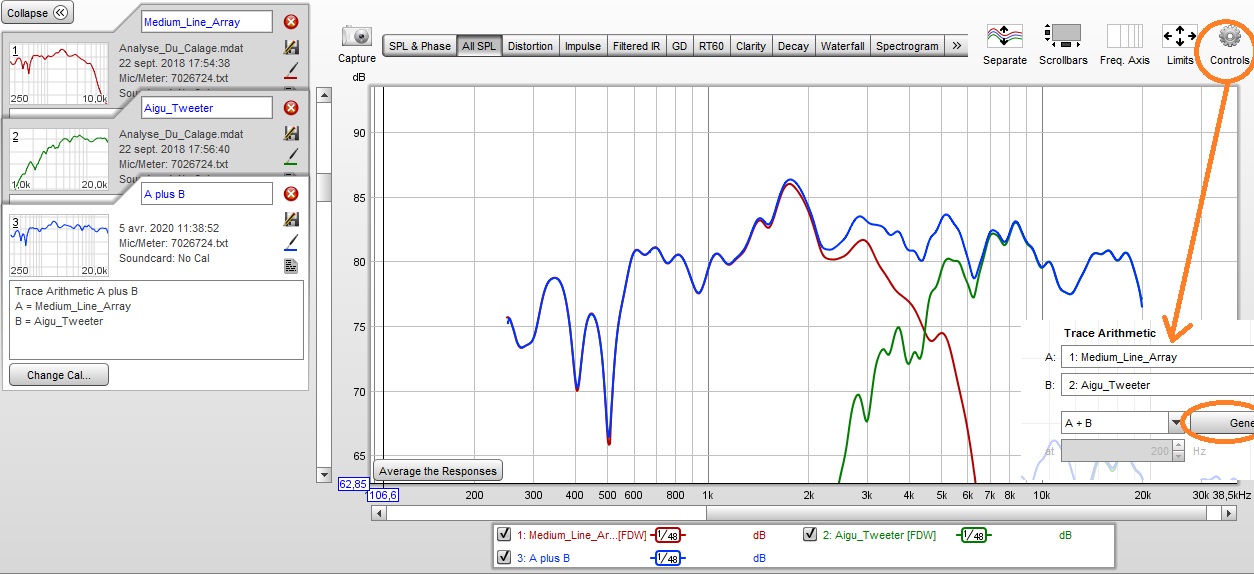Uncheck the 3: A plus B checkbox

(x=506, y=557)
